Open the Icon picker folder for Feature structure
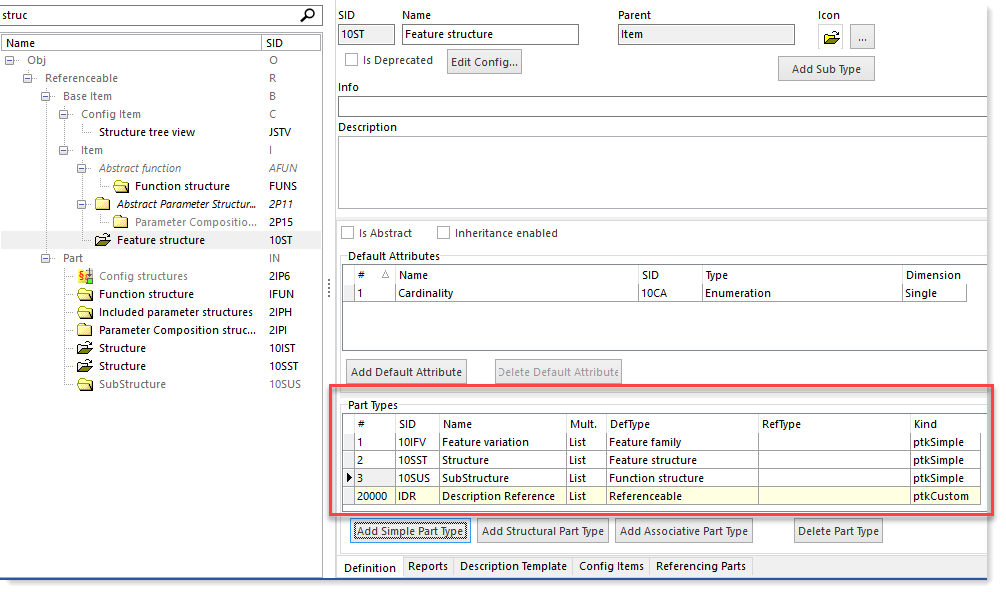1006x592 pixels. pyautogui.click(x=831, y=34)
